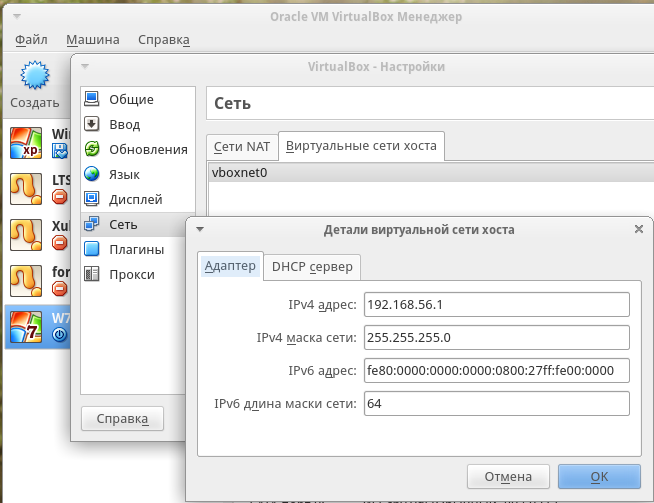Switch to Виртуальные сети хоста tab

tap(361, 146)
